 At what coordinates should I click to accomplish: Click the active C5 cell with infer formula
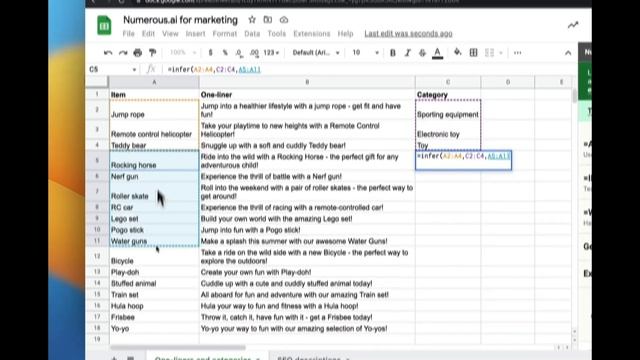(463, 160)
